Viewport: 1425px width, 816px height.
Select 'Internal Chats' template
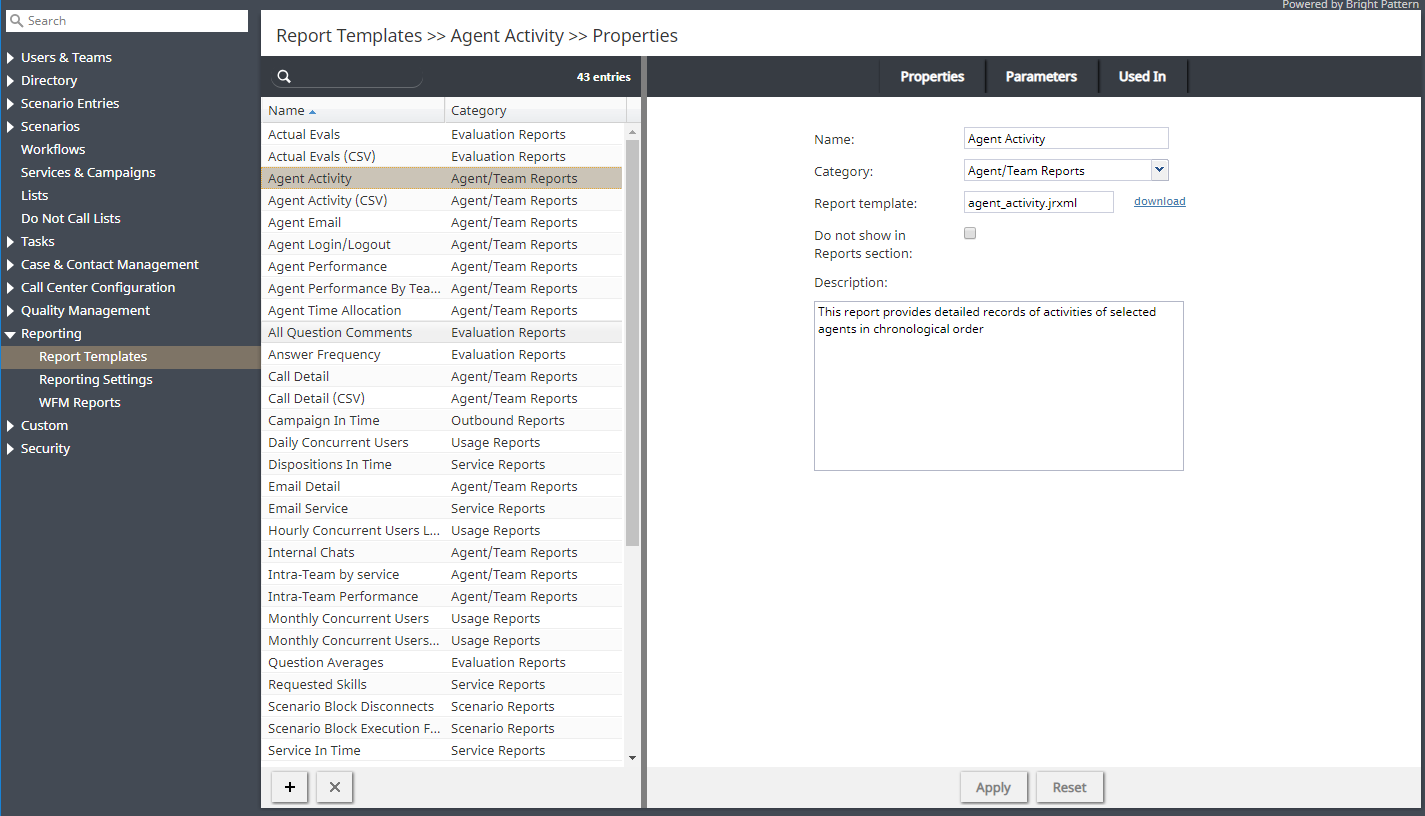[x=442, y=552]
